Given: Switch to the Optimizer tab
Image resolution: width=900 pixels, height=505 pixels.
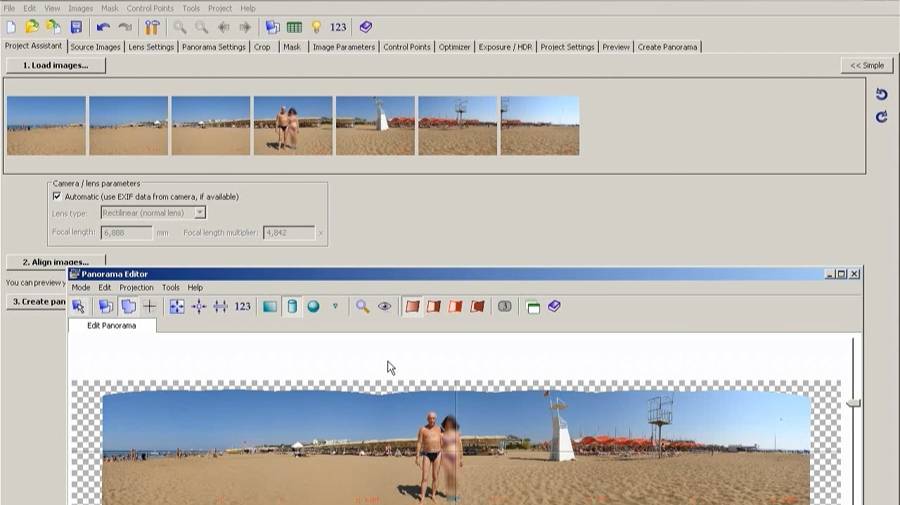Looking at the screenshot, I should coord(454,47).
